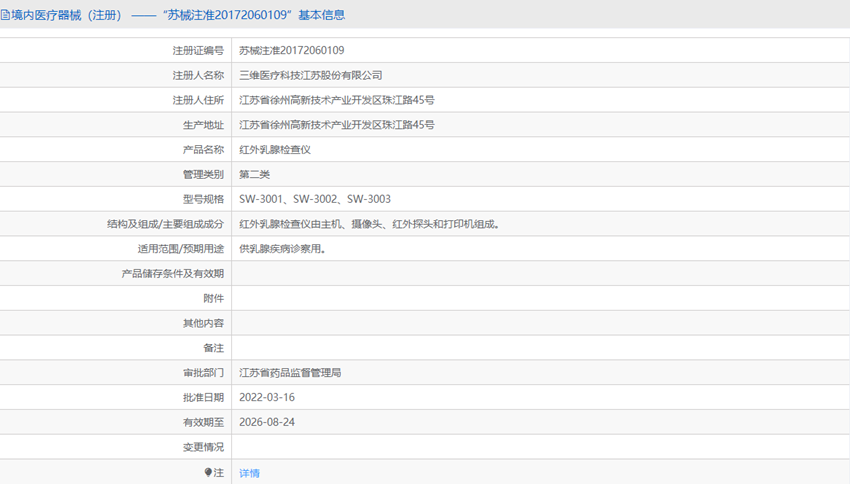This screenshot has height=484, width=850.
Task: Click the approval department 江苏省药品监督管理局
Action: [x=290, y=372]
